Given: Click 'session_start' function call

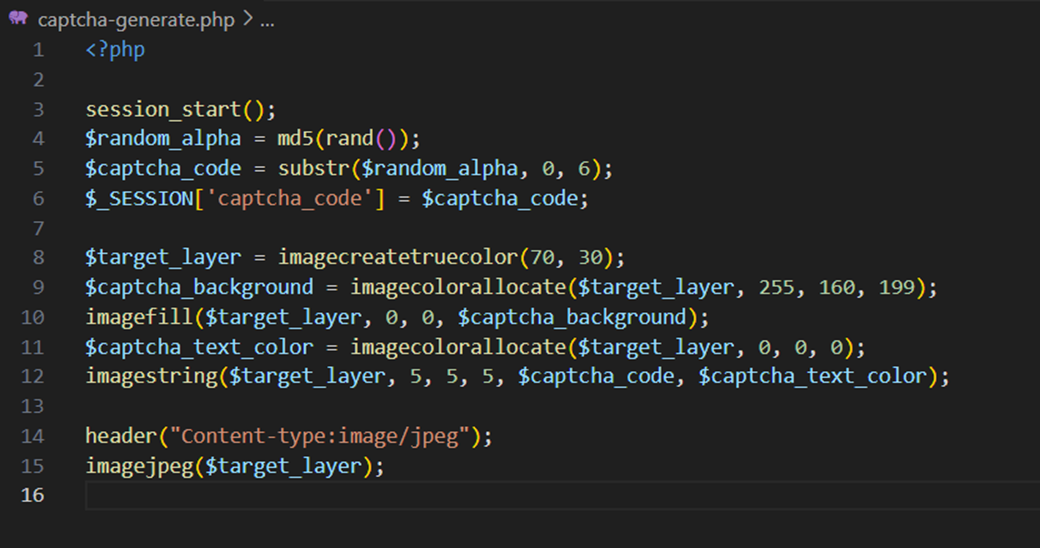Looking at the screenshot, I should [x=163, y=109].
